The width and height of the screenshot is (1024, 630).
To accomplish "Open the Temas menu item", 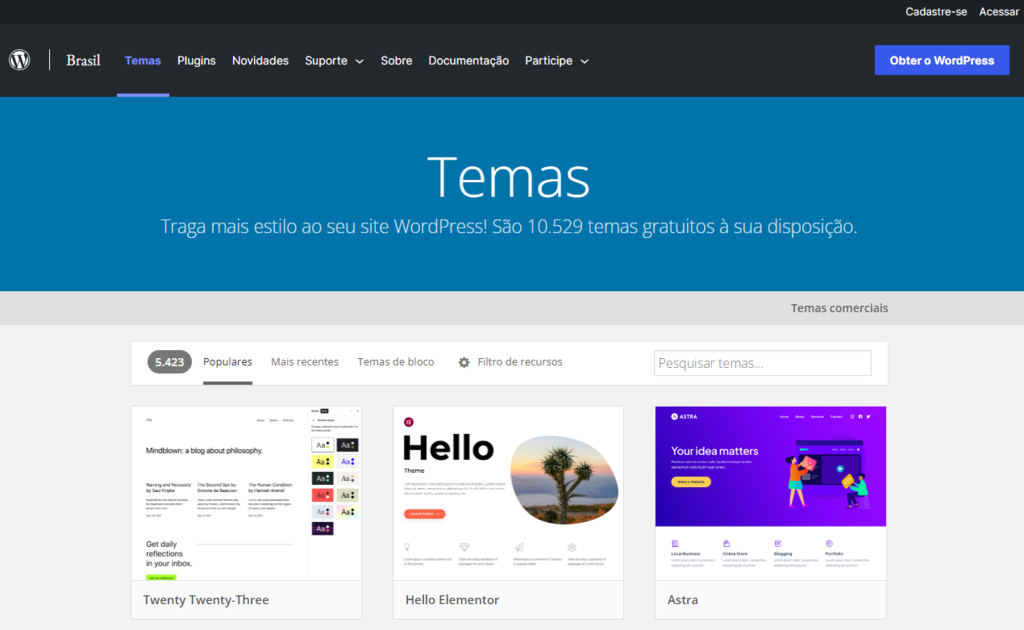I will click(142, 60).
